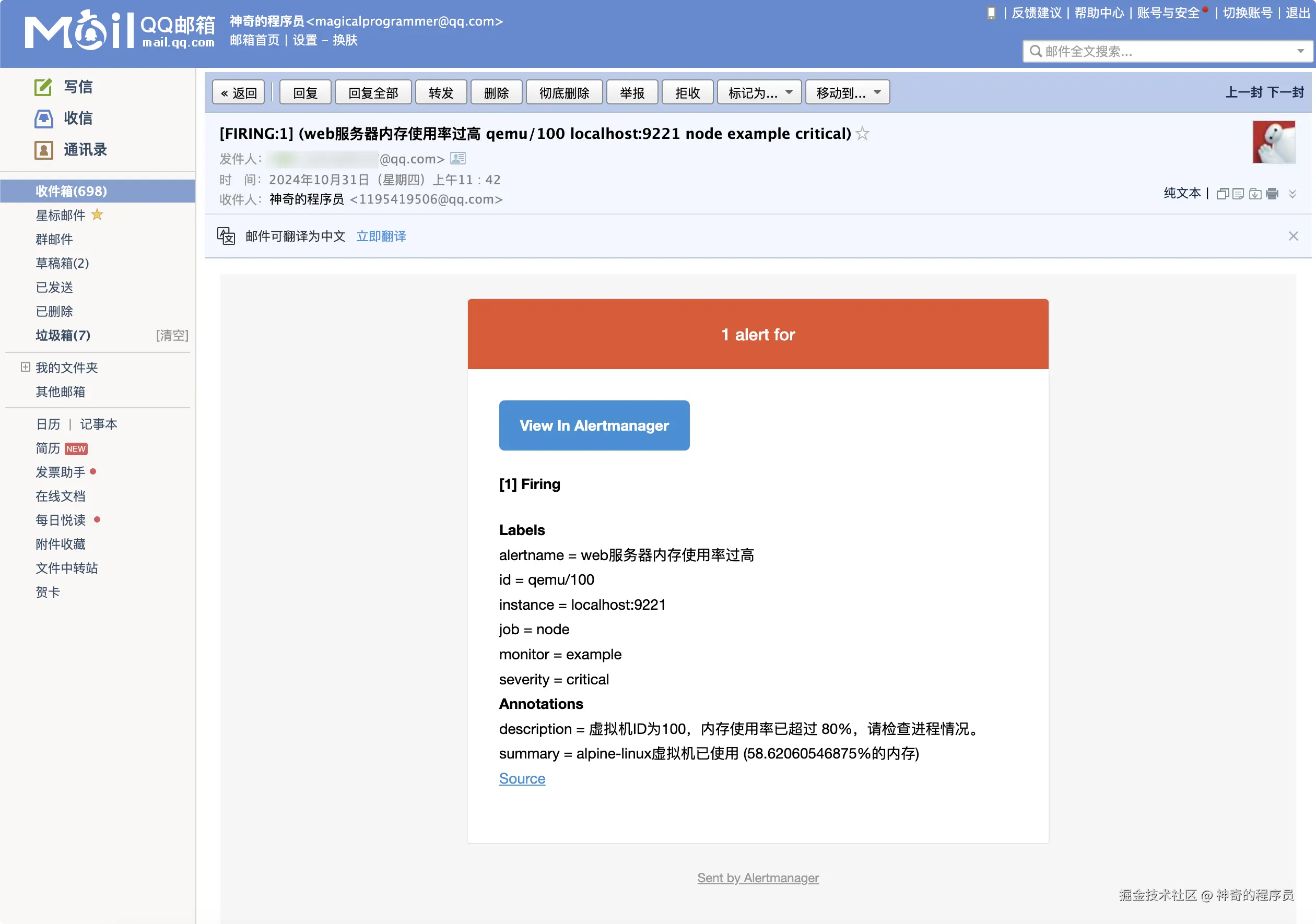Viewport: 1316px width, 924px height.
Task: Click the mobile phone icon in top bar
Action: click(991, 13)
